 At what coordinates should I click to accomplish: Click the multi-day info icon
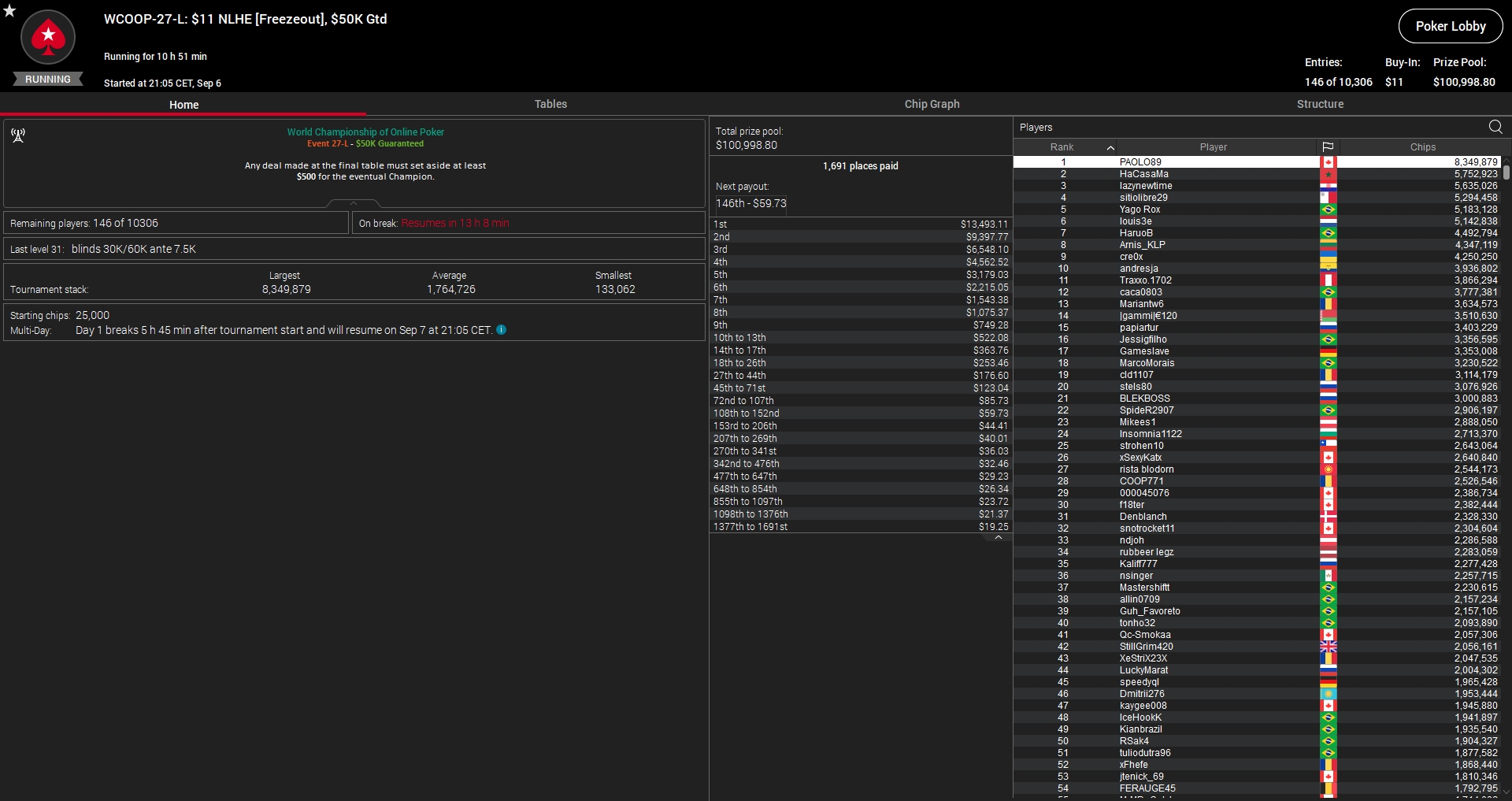tap(501, 330)
